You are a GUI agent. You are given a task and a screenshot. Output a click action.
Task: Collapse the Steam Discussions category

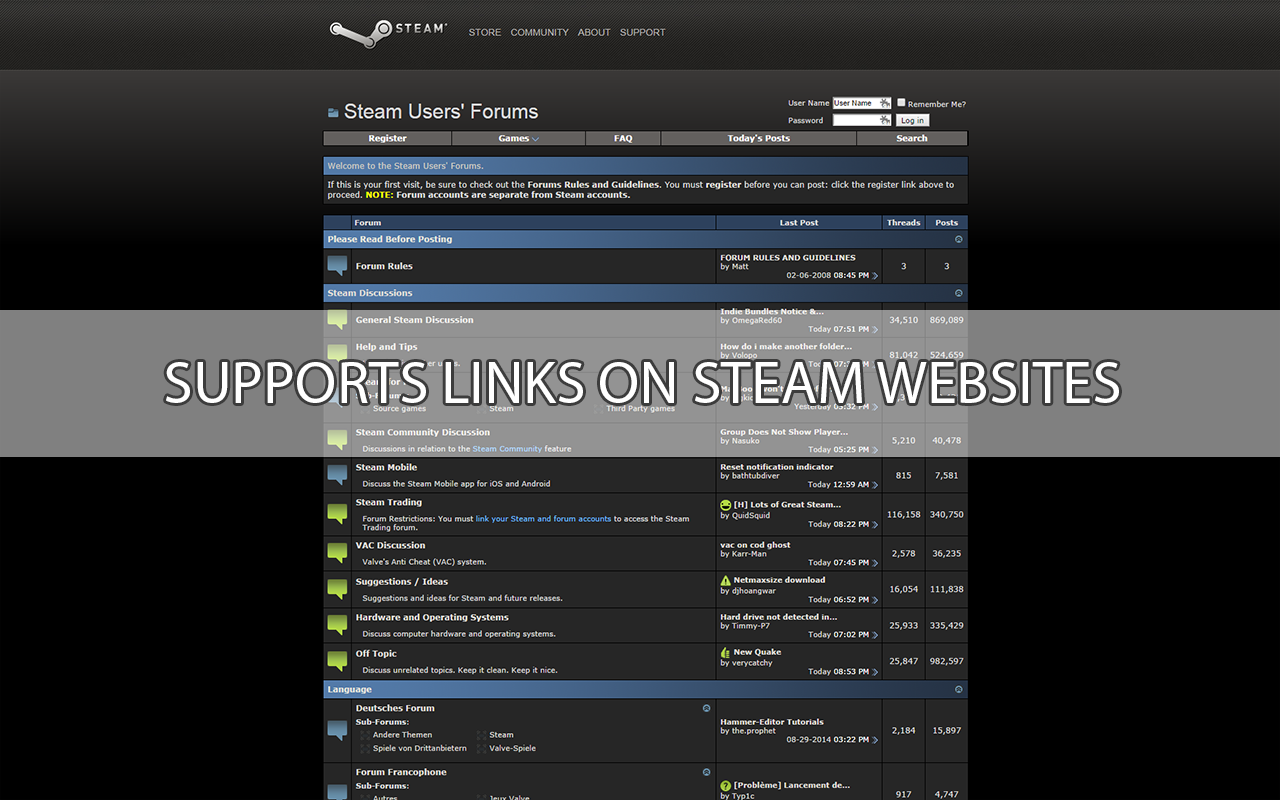point(959,293)
